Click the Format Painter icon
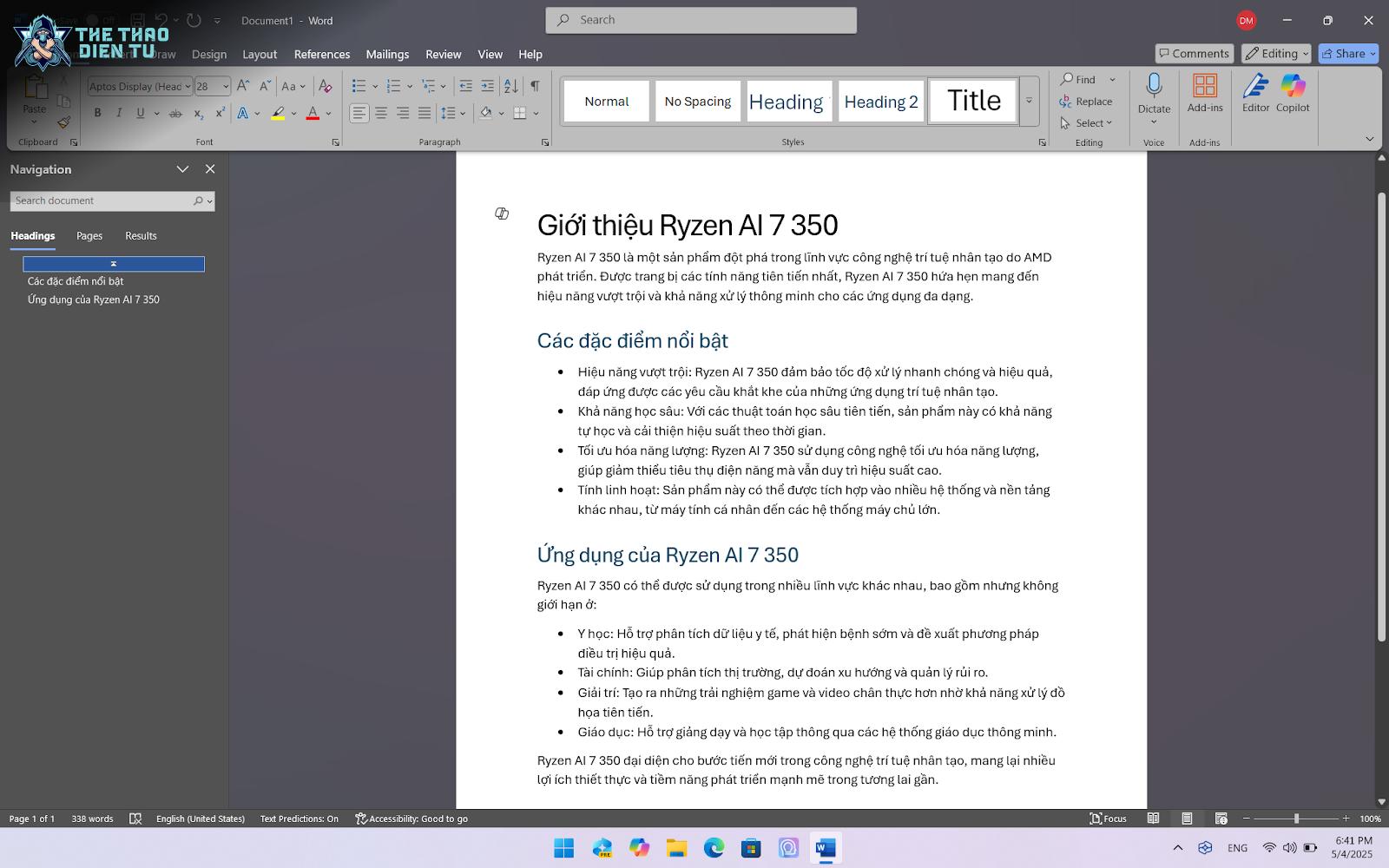1389x868 pixels. pos(63,122)
